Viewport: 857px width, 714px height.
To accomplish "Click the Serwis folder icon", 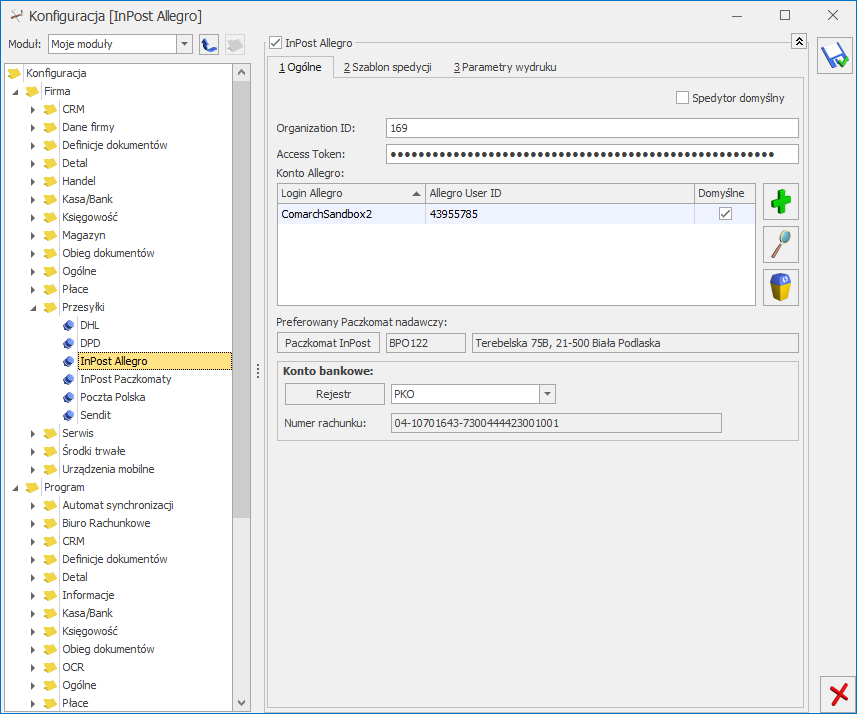I will tap(50, 434).
